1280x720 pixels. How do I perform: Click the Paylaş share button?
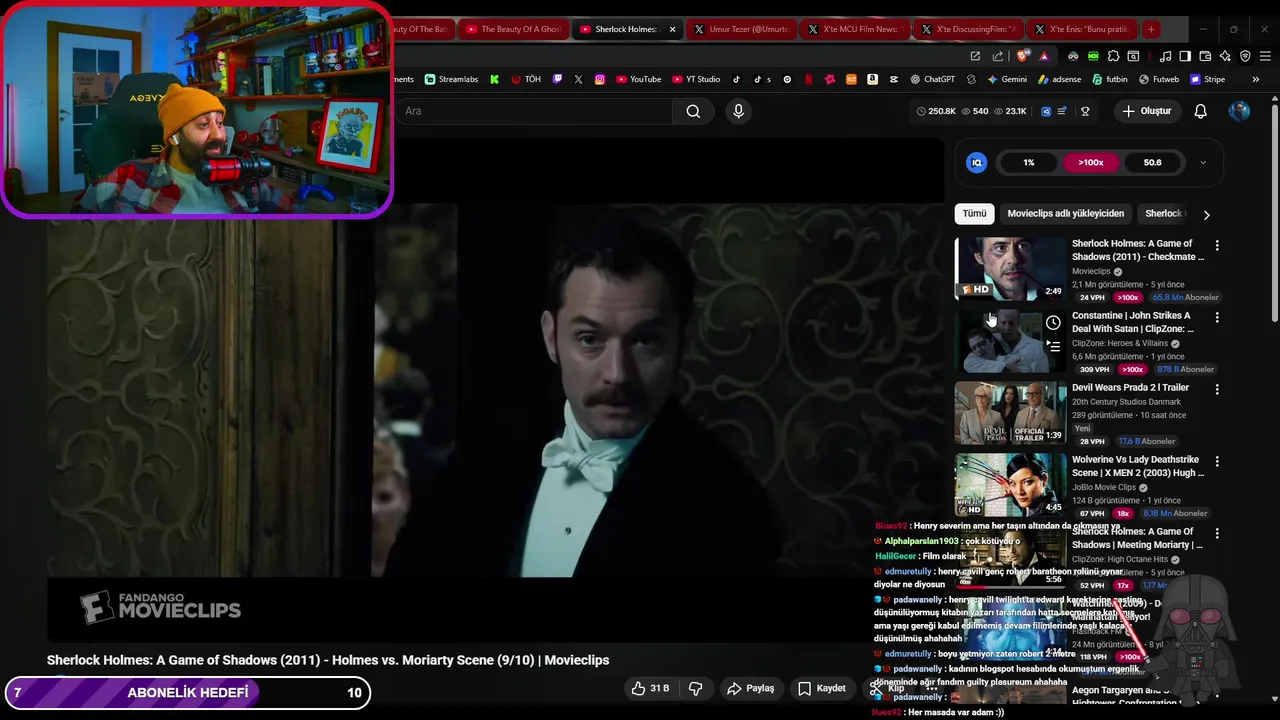click(751, 688)
